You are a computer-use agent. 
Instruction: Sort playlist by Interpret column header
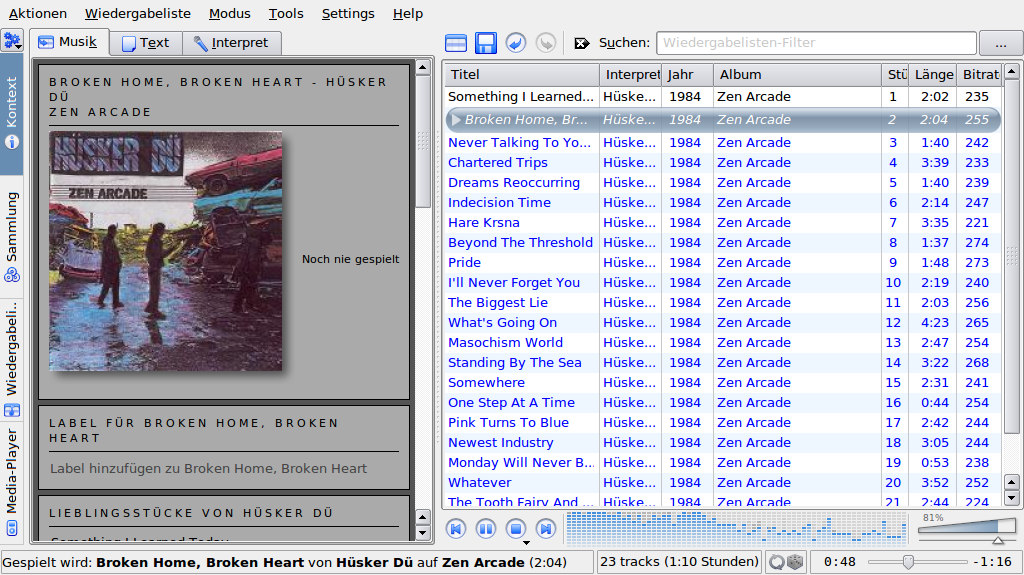630,74
